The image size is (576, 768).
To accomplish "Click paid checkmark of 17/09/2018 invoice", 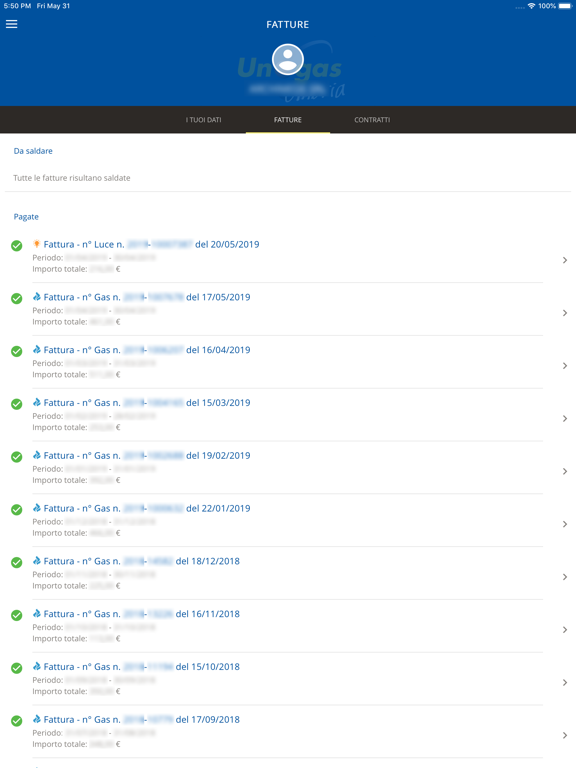I will coord(17,721).
